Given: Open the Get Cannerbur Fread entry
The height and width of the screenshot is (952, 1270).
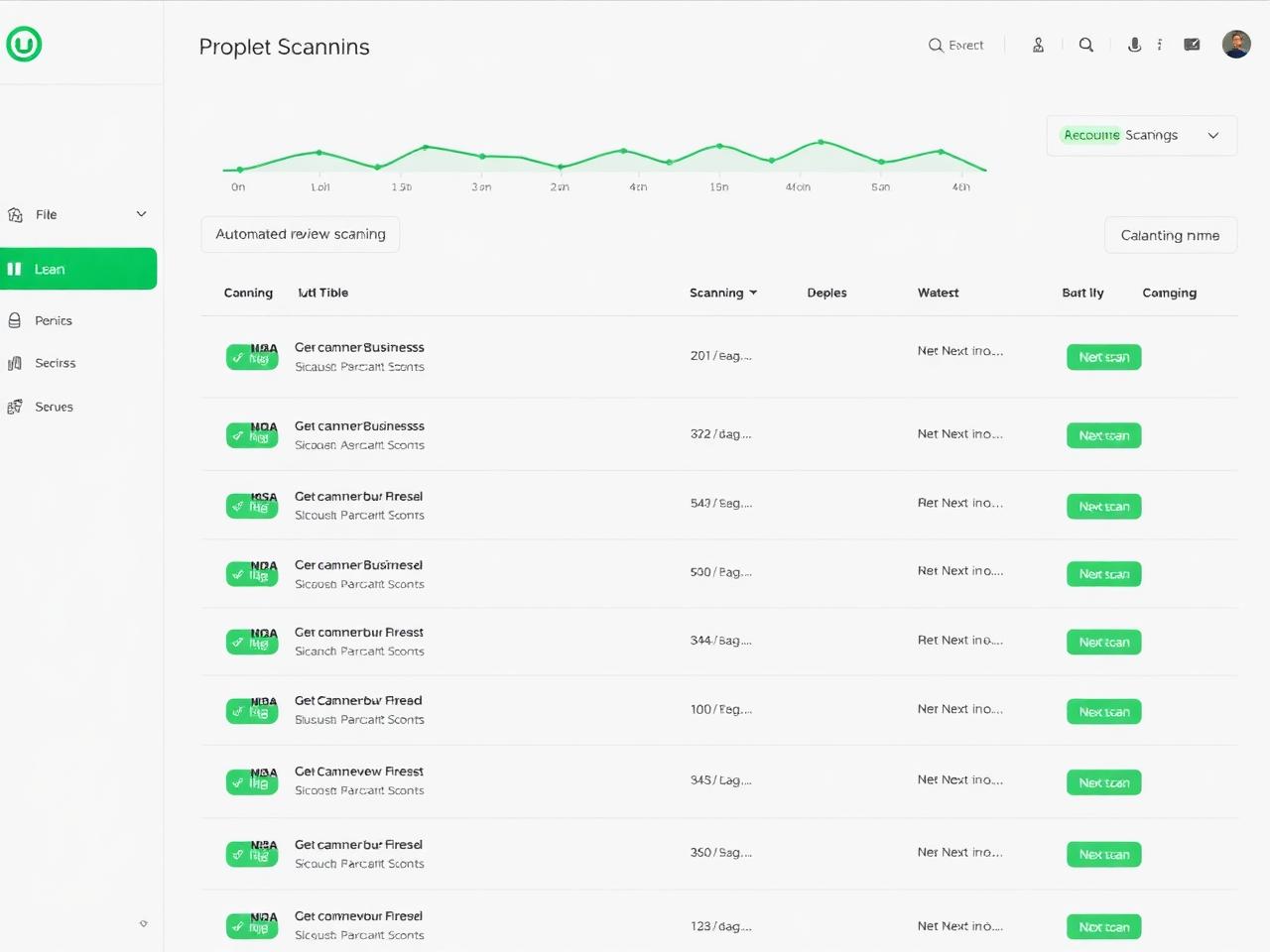Looking at the screenshot, I should coord(358,700).
